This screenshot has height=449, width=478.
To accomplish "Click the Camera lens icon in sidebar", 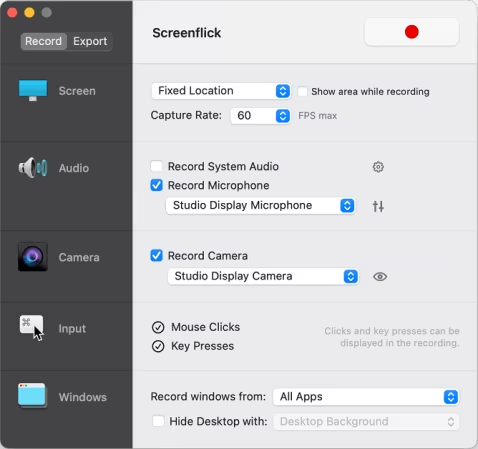I will pos(33,257).
